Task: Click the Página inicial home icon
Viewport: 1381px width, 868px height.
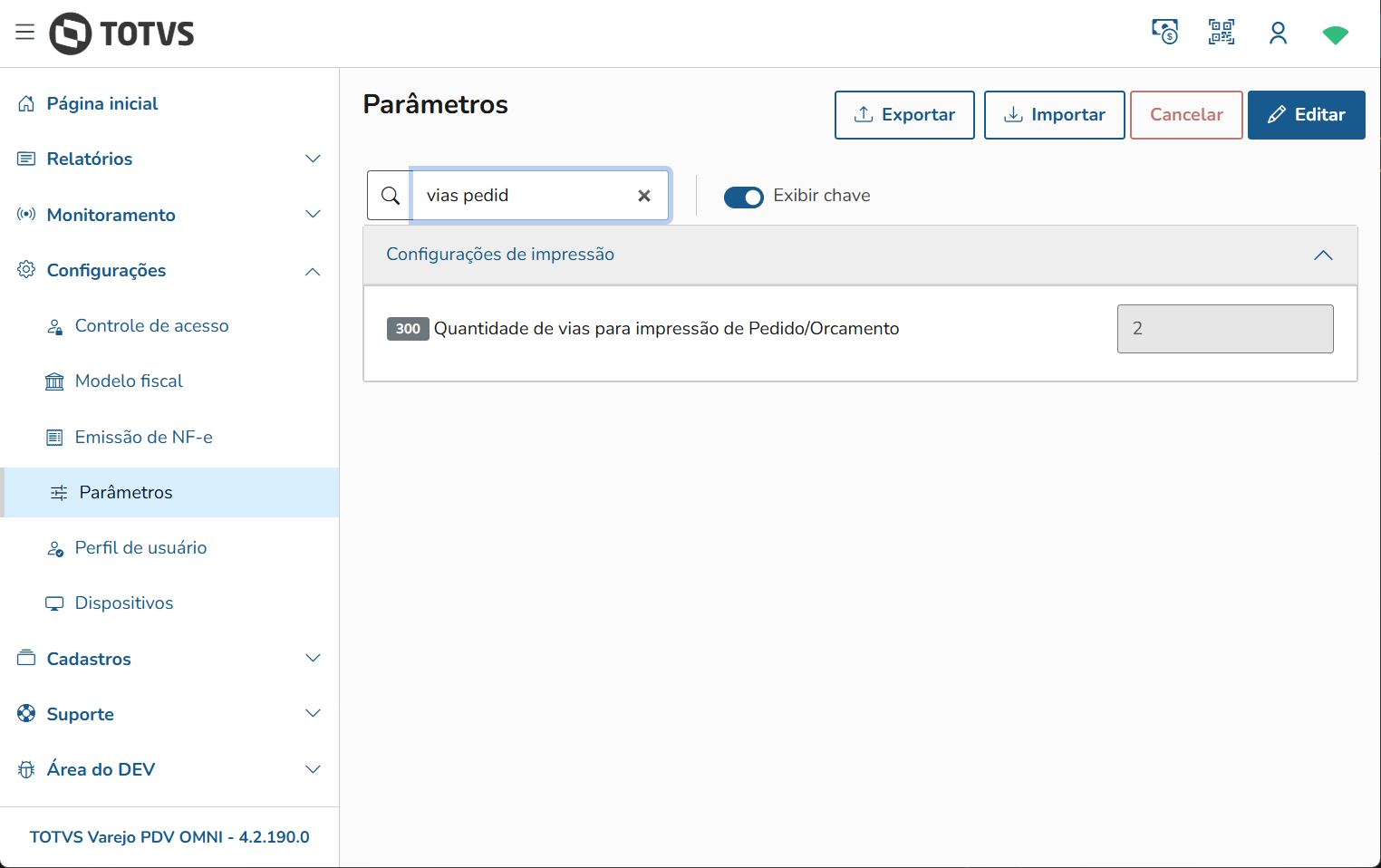Action: tap(26, 103)
